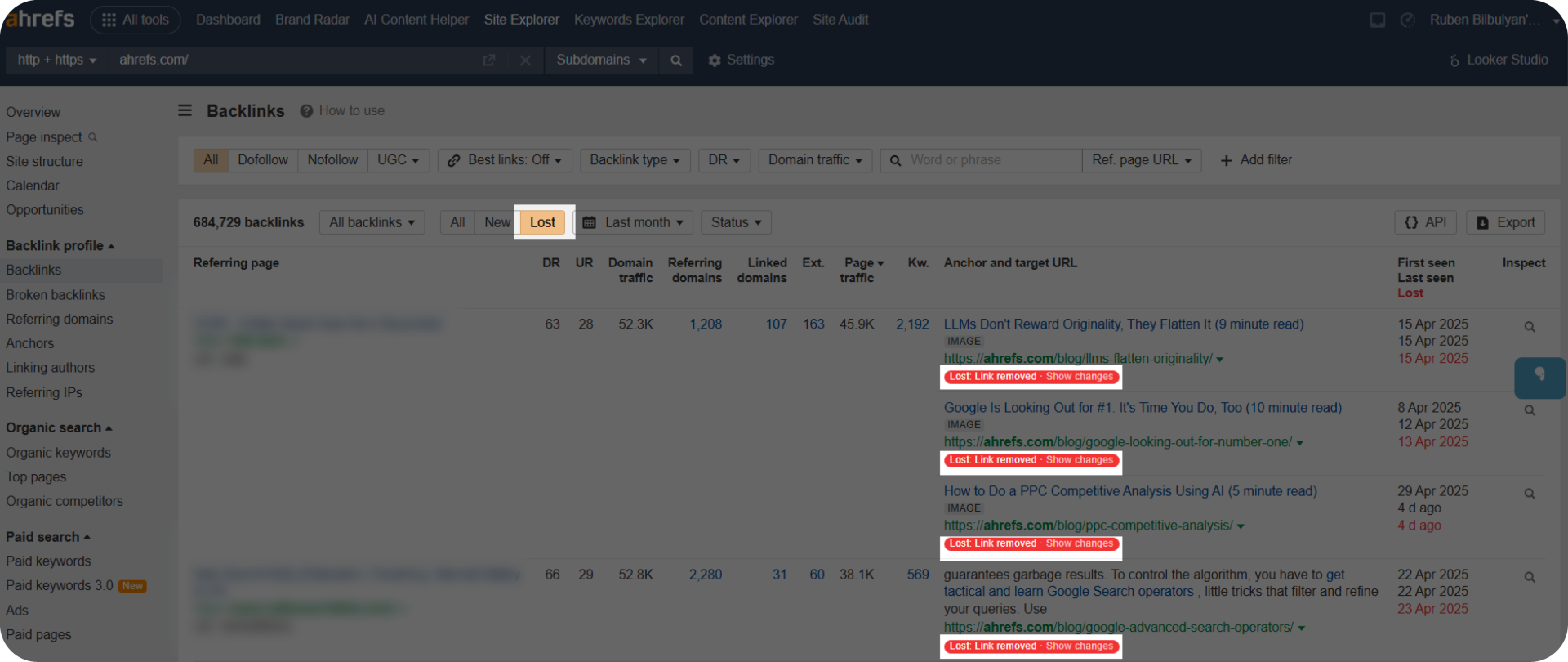Viewport: 1568px width, 662px height.
Task: Open Organic keywords in sidebar
Action: (58, 453)
